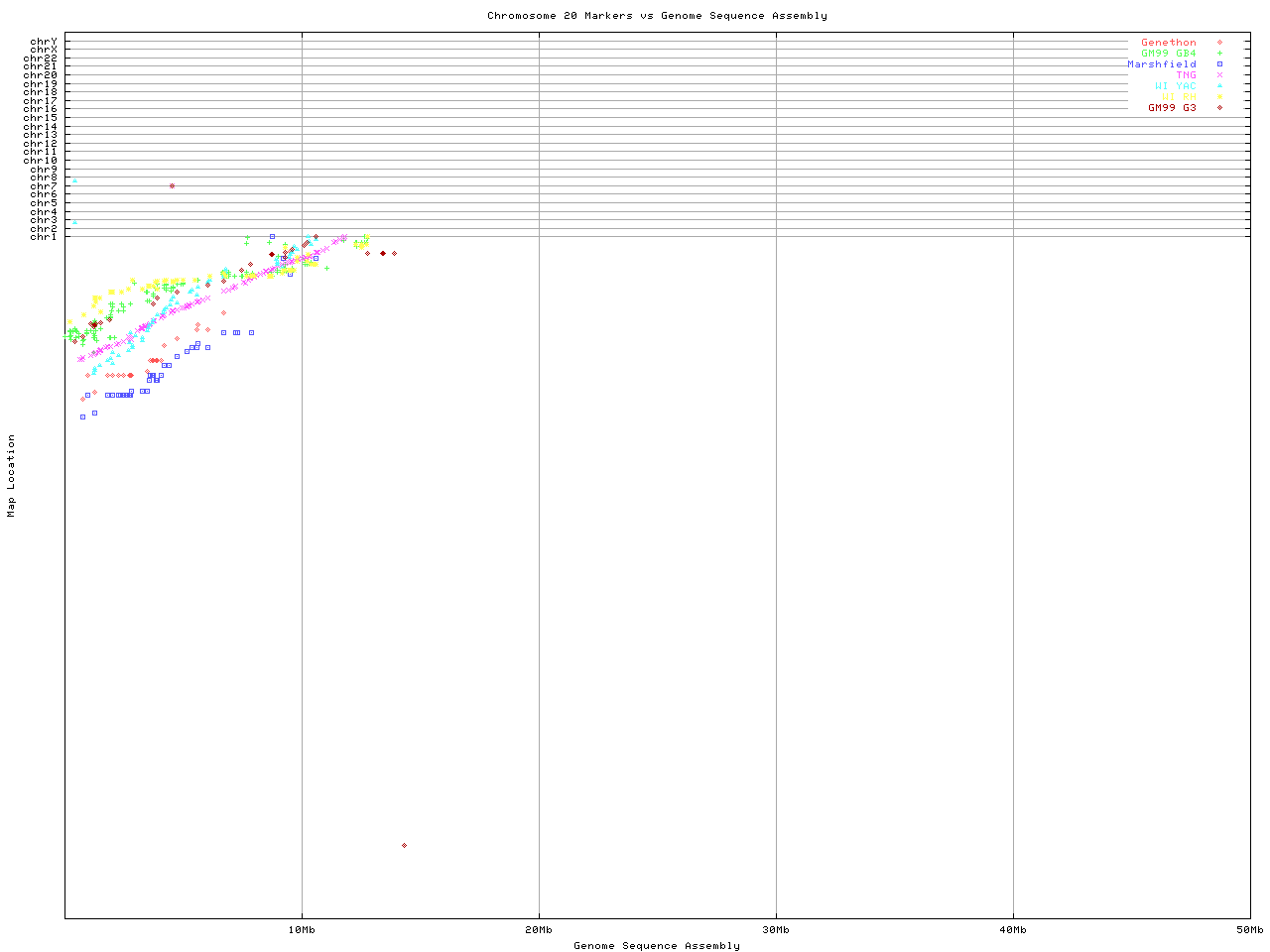Click the Marshfield square marker in legend
Image resolution: width=1270 pixels, height=952 pixels.
(1219, 64)
